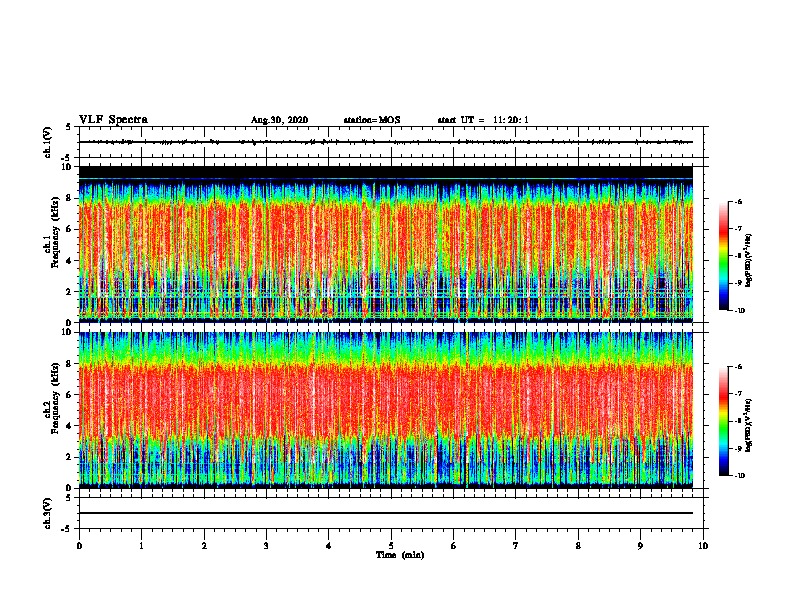
Task: Click time axis tick label "10"
Action: click(703, 546)
